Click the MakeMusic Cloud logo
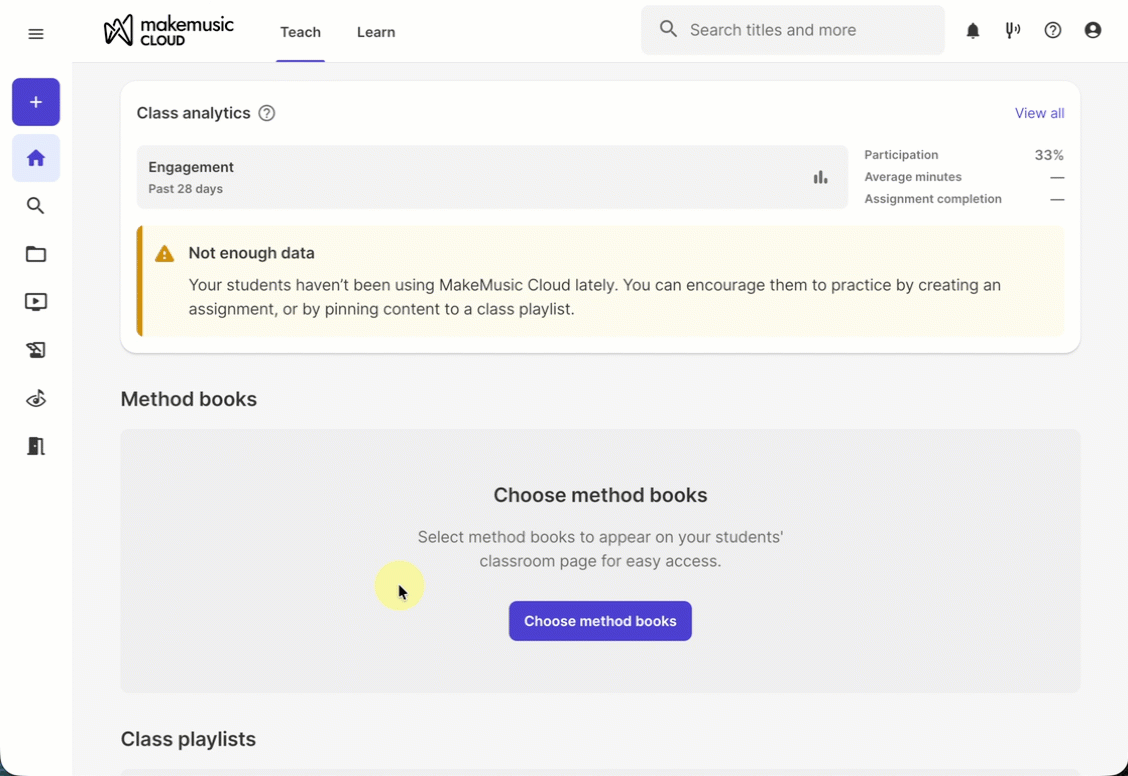Viewport: 1128px width, 776px height. pos(168,31)
